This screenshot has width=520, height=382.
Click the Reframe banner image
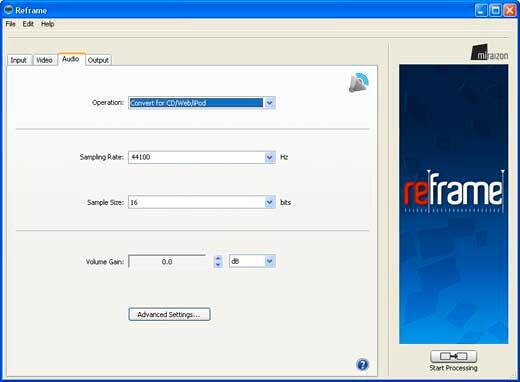pos(454,204)
